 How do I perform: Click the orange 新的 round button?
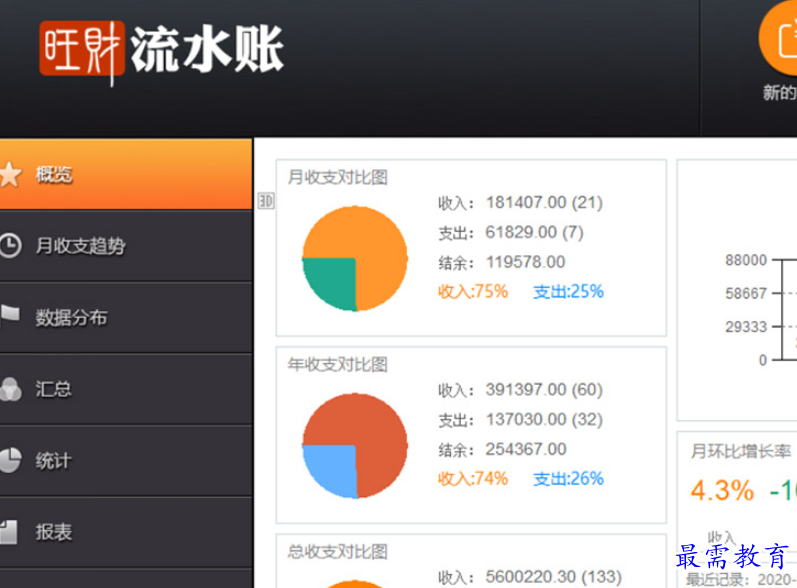click(x=779, y=39)
